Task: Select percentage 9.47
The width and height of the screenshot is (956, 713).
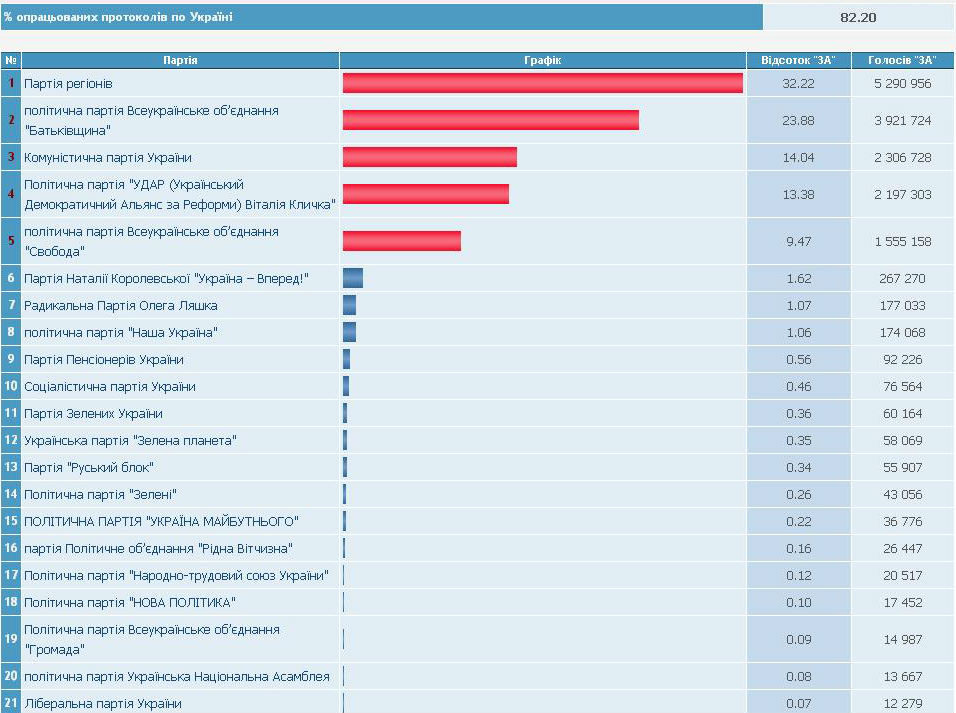Action: tap(799, 242)
